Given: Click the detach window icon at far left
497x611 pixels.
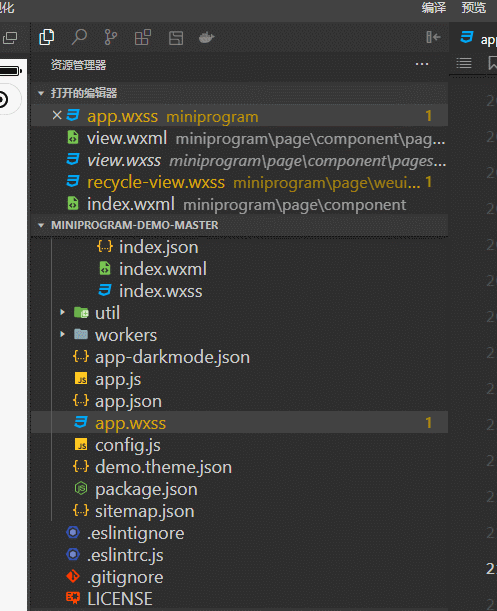Looking at the screenshot, I should coord(10,38).
